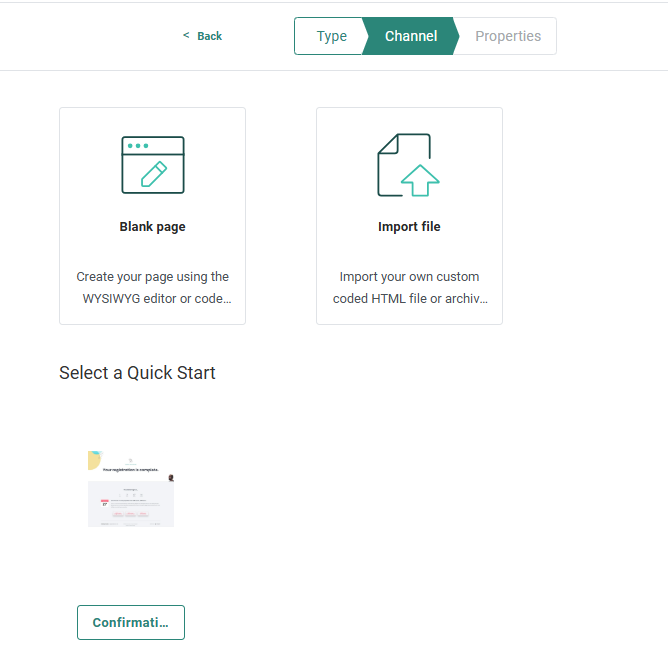Click the calendar date icon in template preview
Image resolution: width=668 pixels, height=670 pixels.
(104, 503)
